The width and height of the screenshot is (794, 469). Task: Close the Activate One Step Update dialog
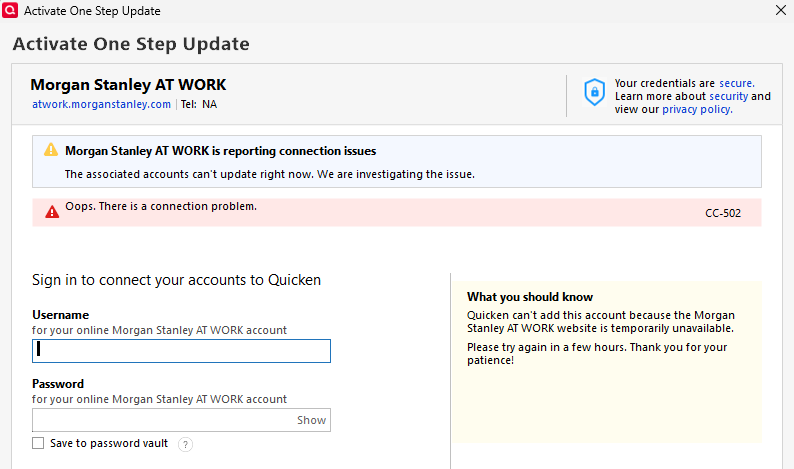click(781, 10)
